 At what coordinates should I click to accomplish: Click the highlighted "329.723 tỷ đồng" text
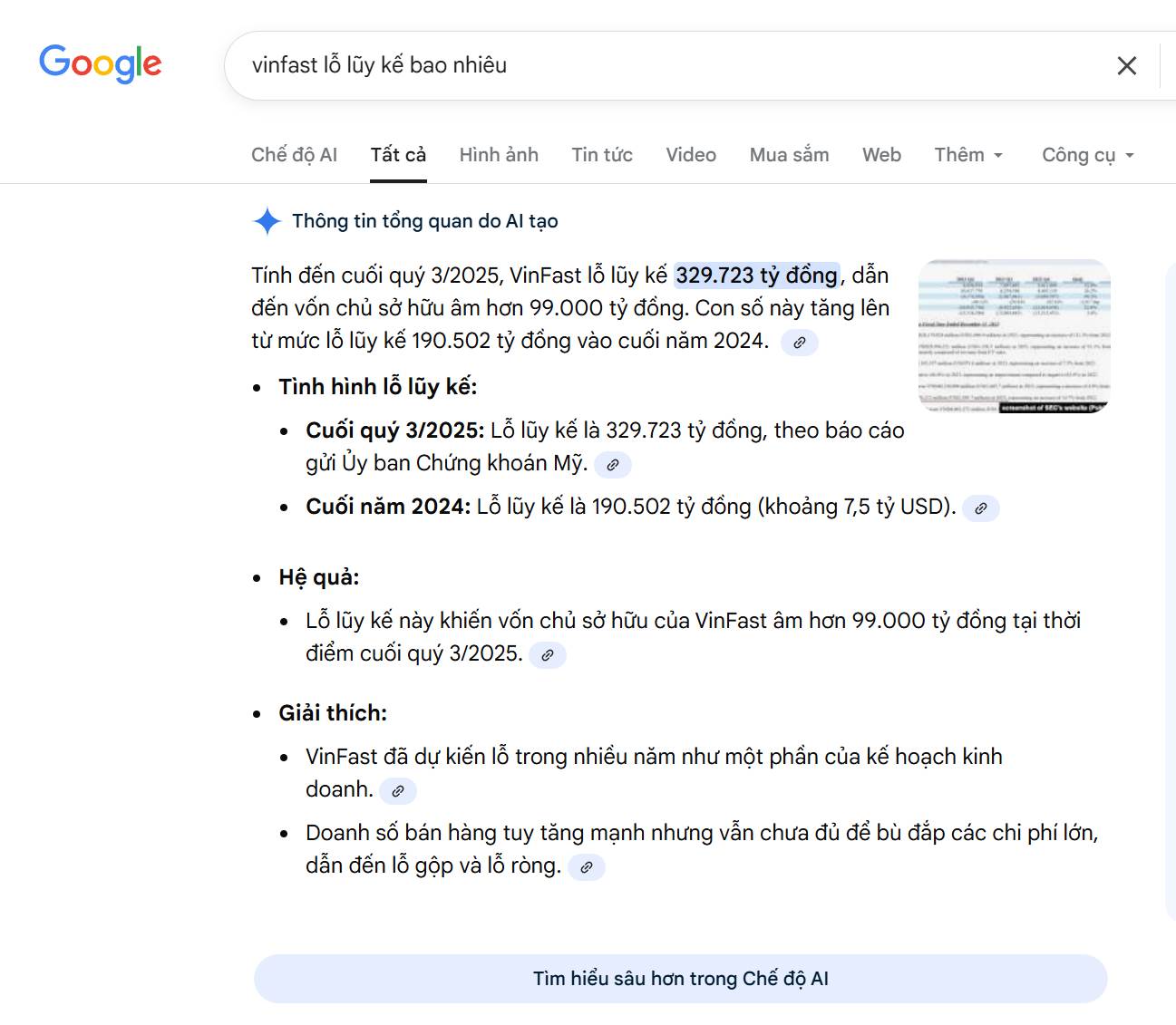[x=757, y=276]
